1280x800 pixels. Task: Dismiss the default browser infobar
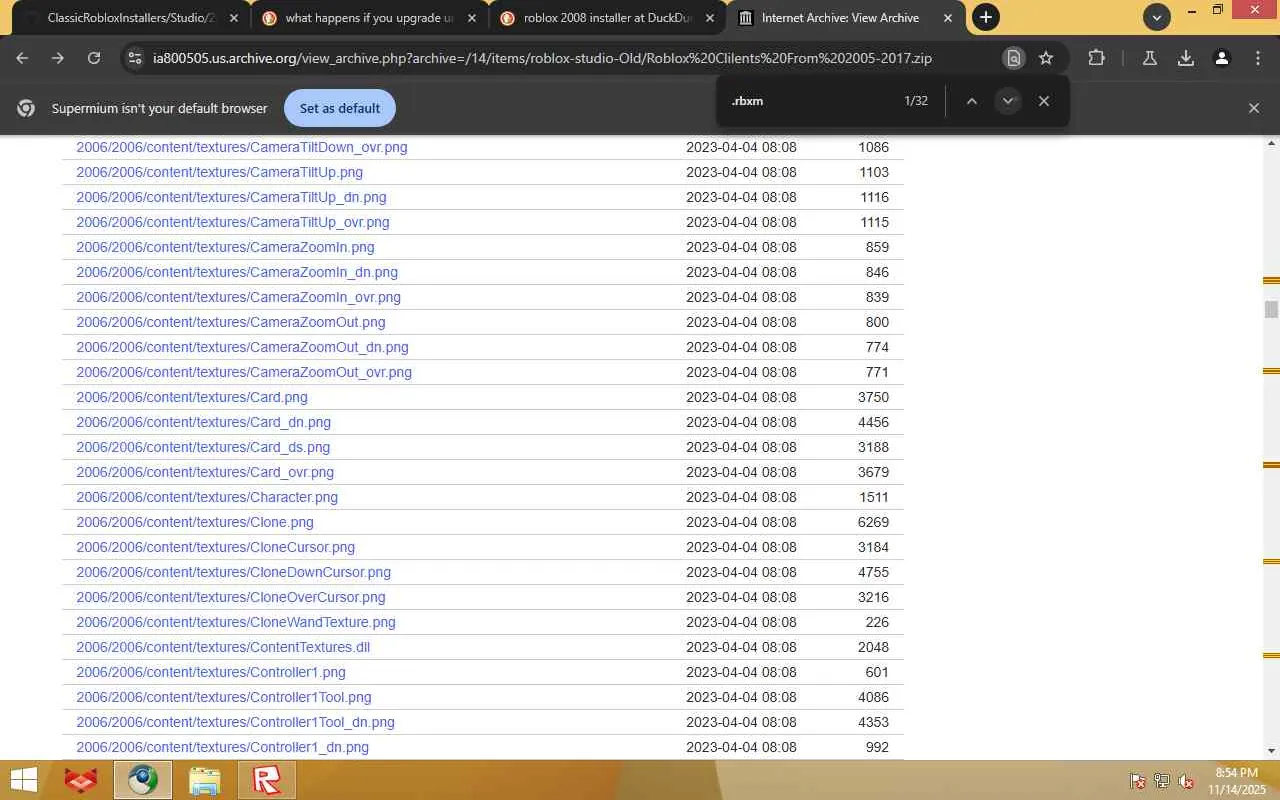click(x=1254, y=108)
